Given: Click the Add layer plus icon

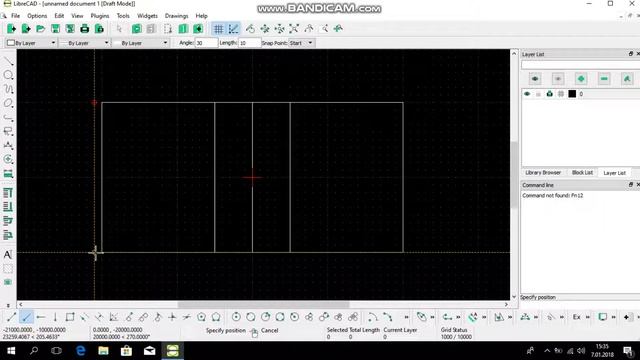Looking at the screenshot, I should pos(581,78).
